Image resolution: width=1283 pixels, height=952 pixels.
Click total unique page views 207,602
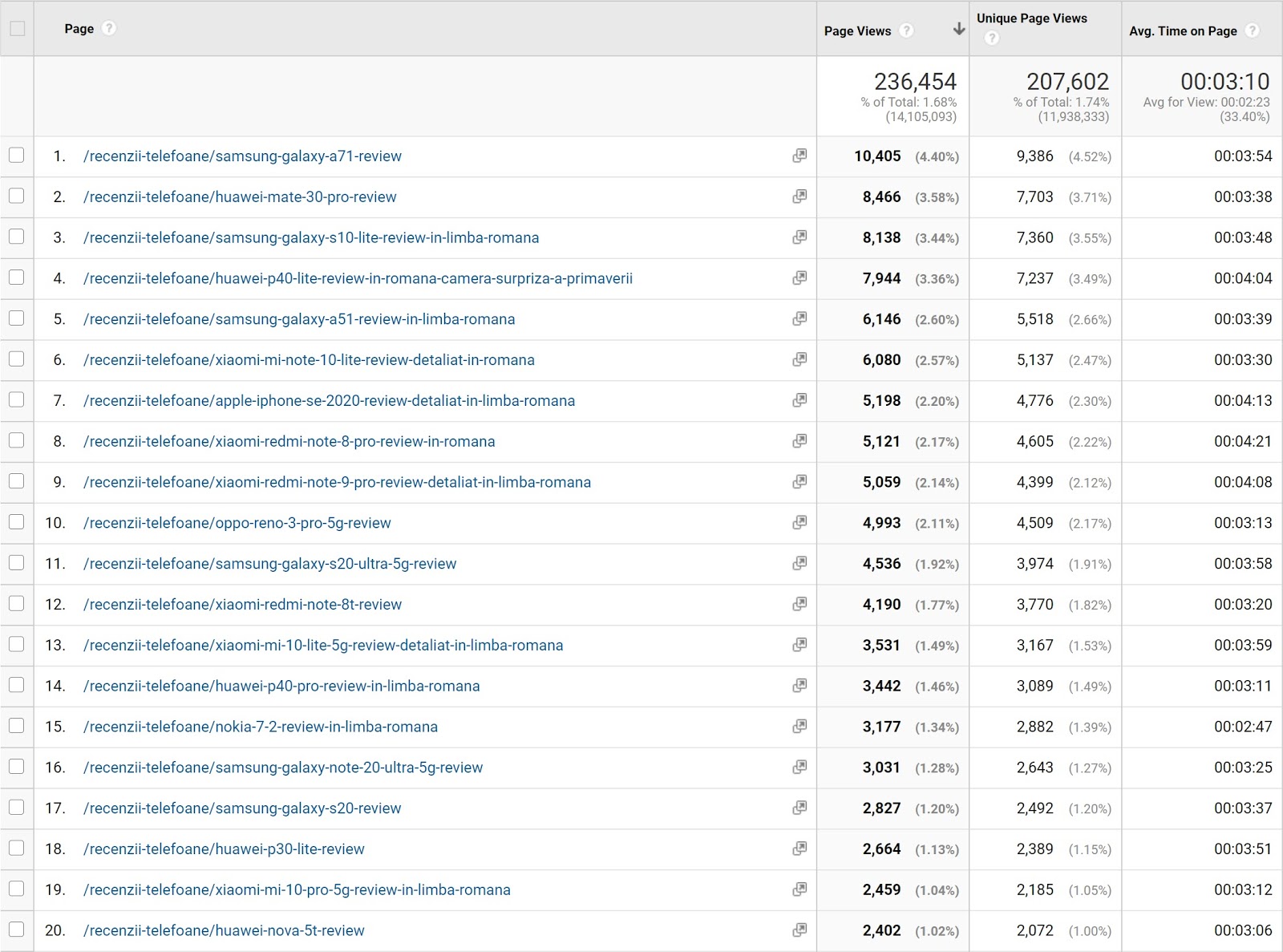1067,82
